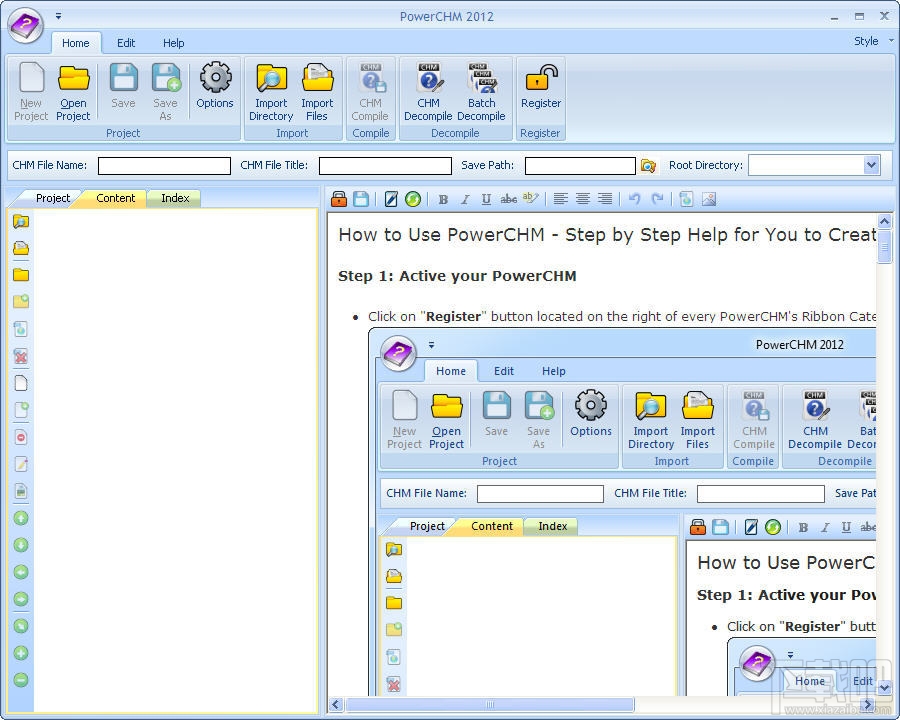Click the New Project ribbon icon
The width and height of the screenshot is (900, 720).
click(x=31, y=92)
